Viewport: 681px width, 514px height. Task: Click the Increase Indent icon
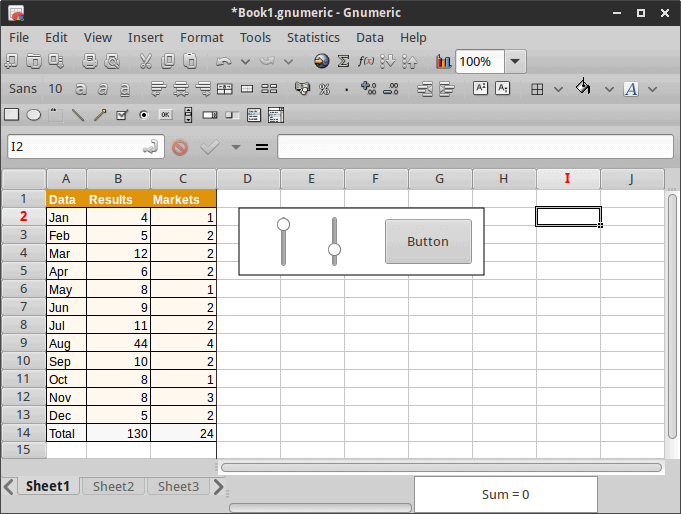447,89
